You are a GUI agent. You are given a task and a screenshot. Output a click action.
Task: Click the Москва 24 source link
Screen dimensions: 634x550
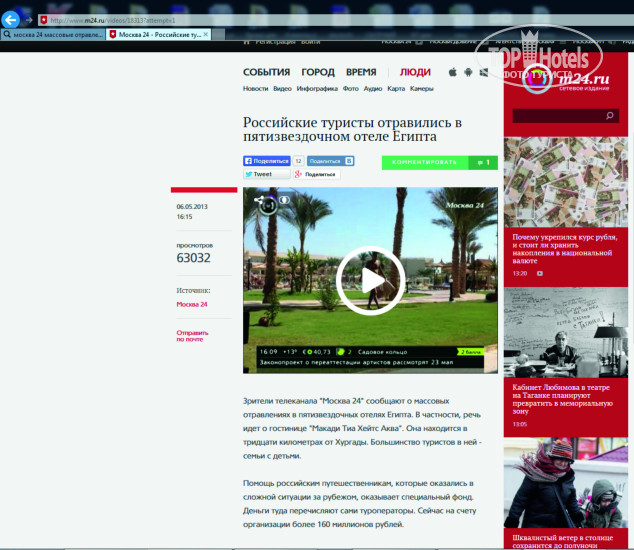click(192, 304)
